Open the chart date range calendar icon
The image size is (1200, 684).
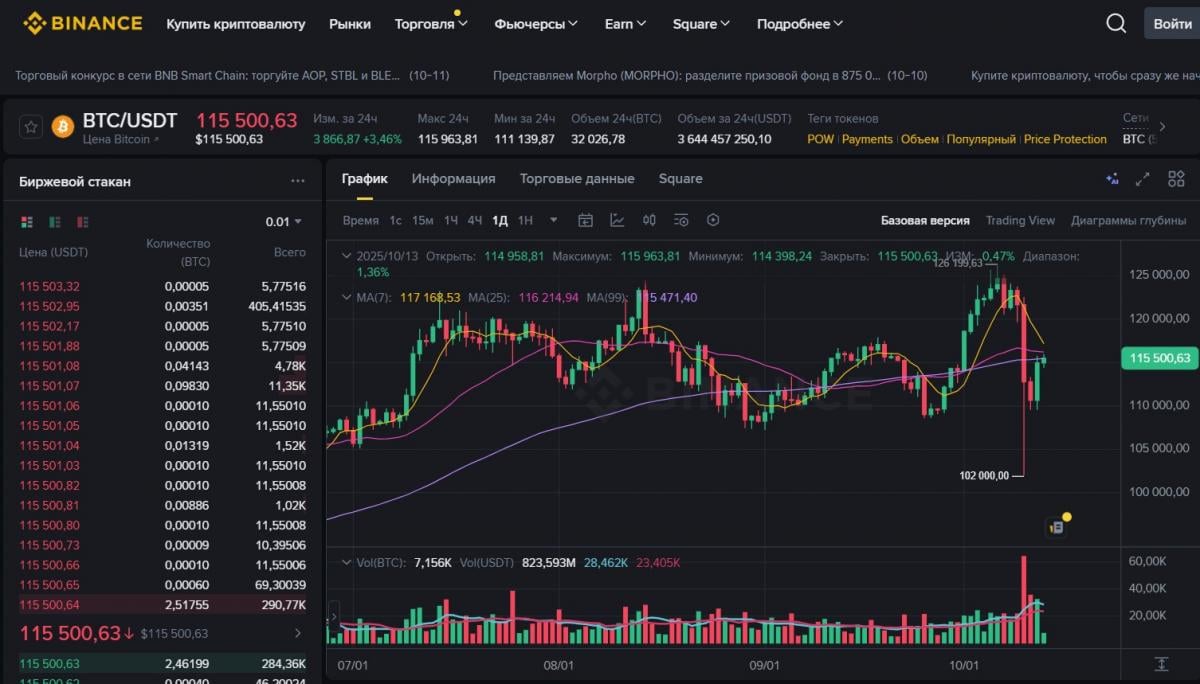(585, 220)
